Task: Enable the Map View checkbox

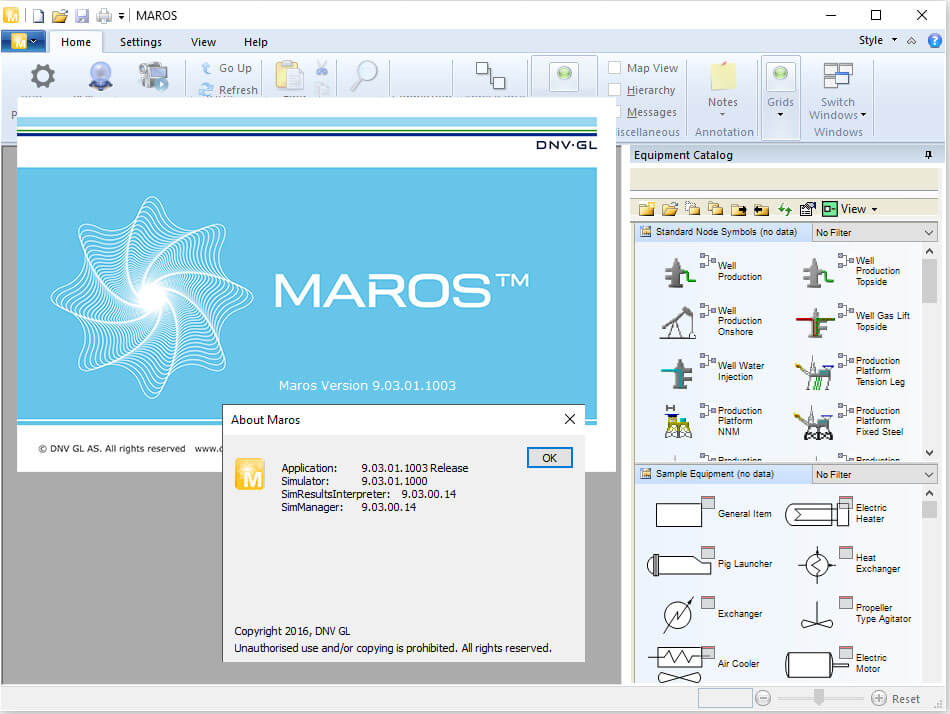Action: [x=617, y=67]
